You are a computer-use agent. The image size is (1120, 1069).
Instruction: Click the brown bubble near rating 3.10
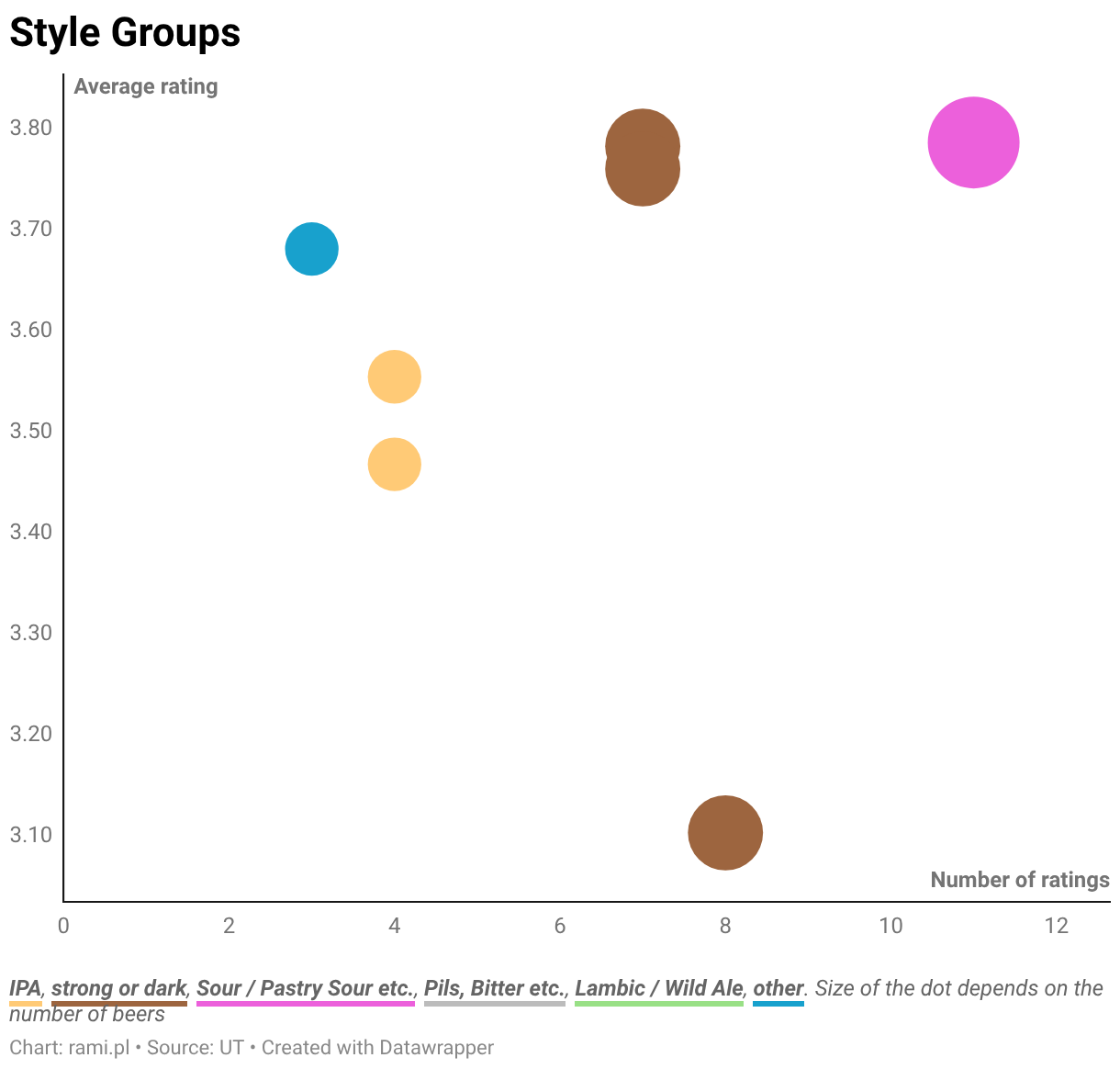725,832
